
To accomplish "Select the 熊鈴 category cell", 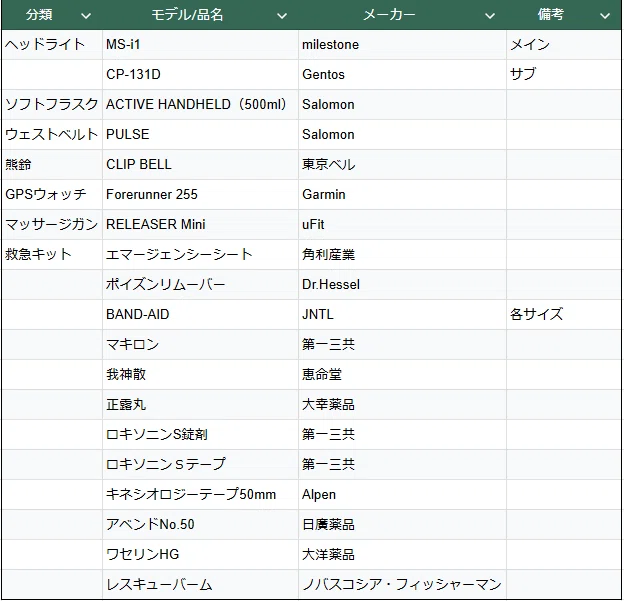I will tap(52, 164).
